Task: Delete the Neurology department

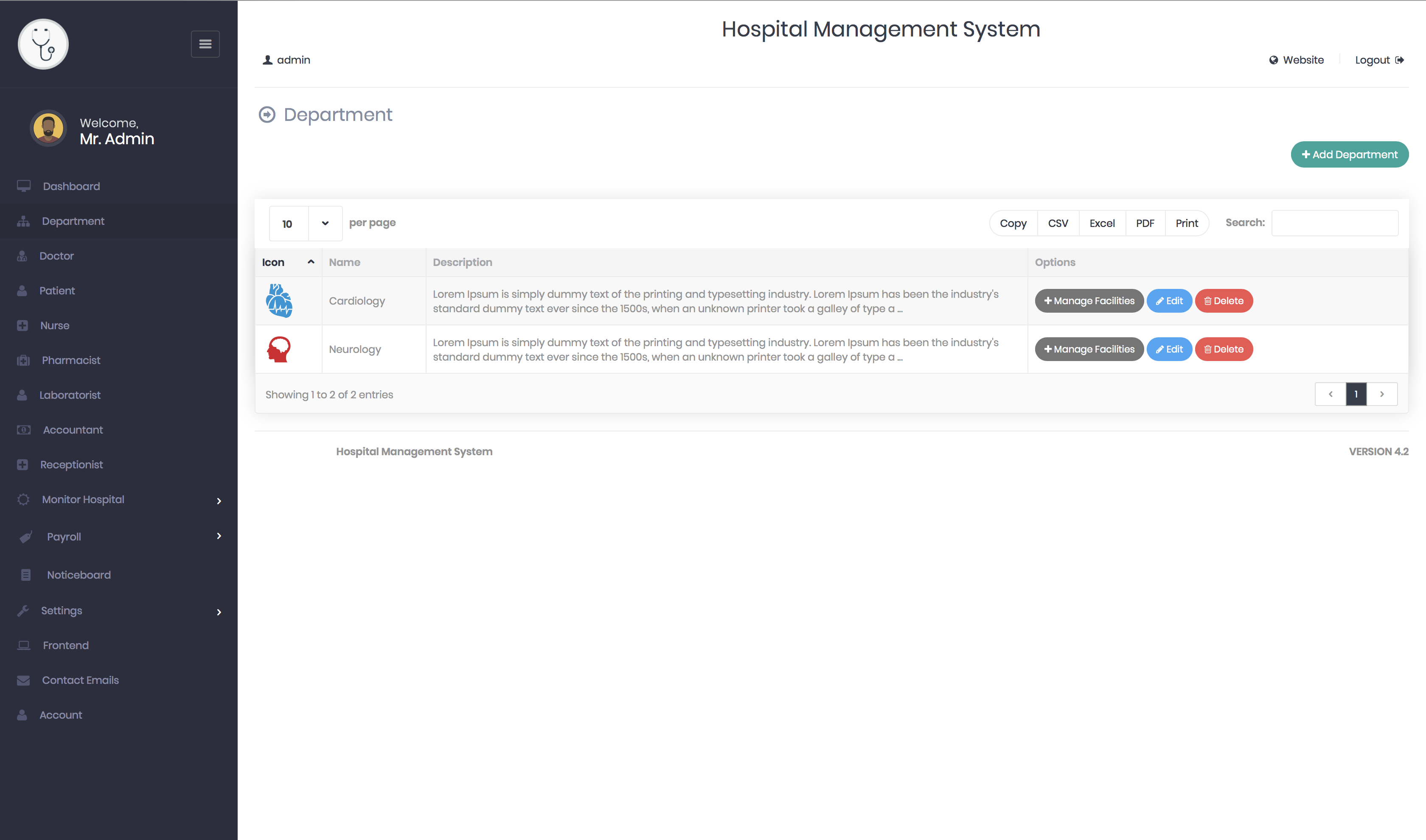Action: point(1223,349)
